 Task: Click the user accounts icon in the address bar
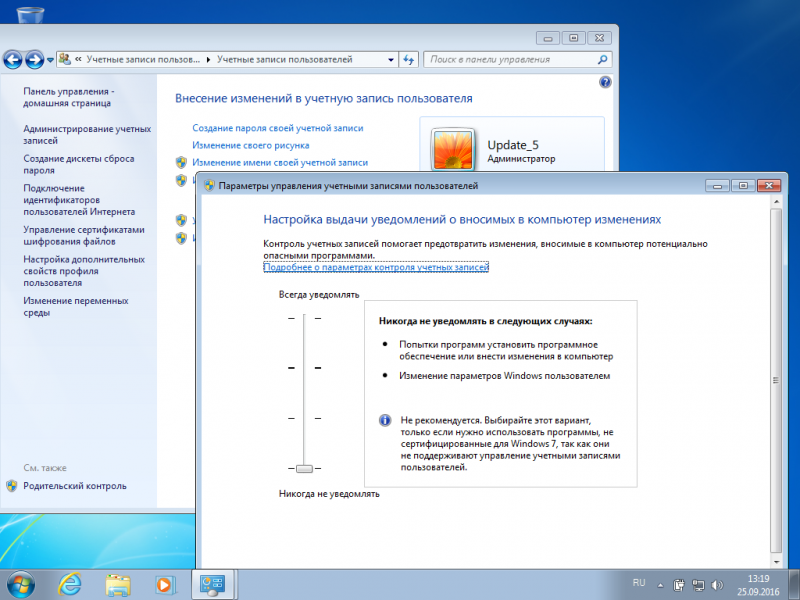64,59
